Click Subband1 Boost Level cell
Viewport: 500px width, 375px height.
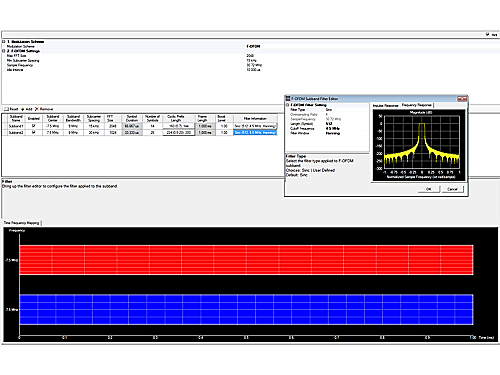click(x=223, y=126)
